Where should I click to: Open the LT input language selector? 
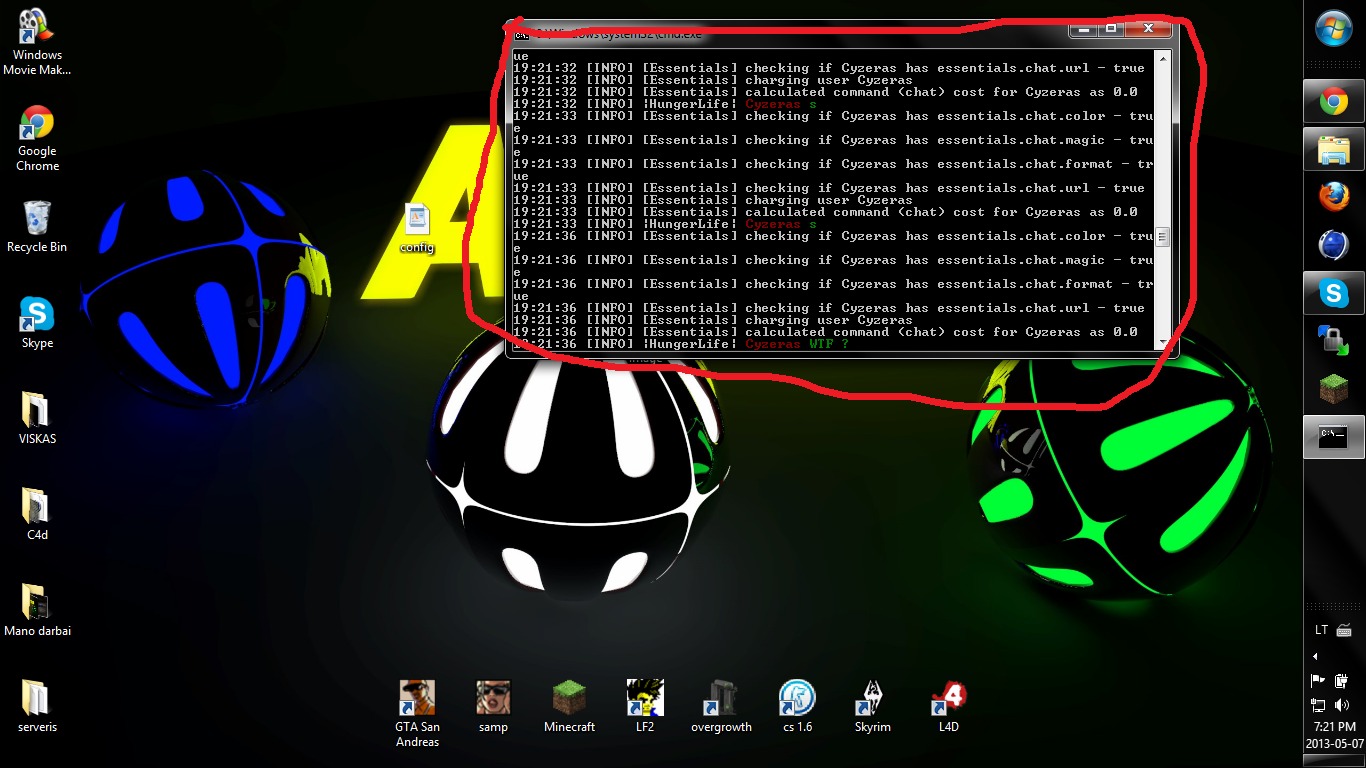coord(1321,630)
